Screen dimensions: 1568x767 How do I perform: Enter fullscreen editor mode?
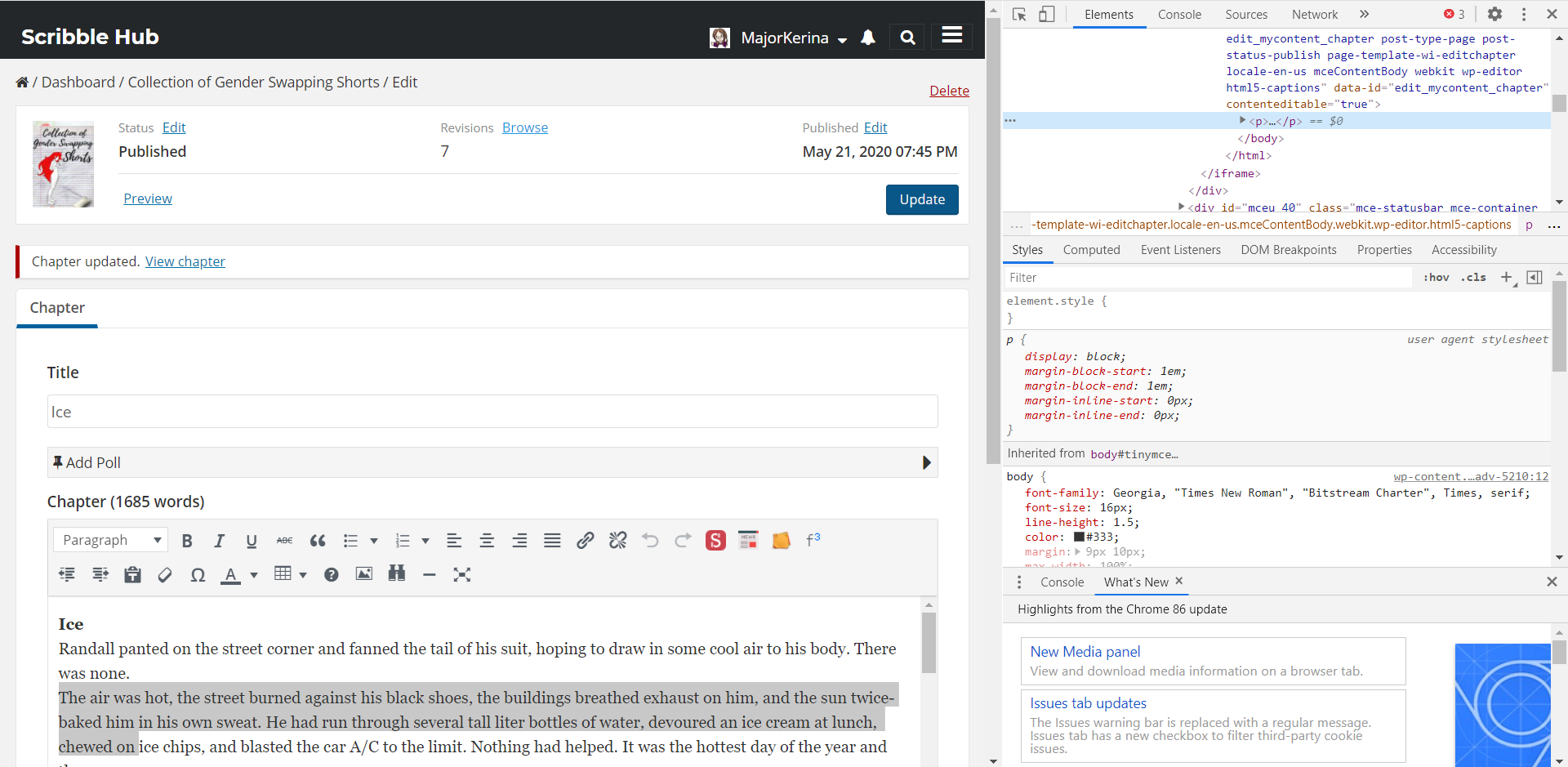(462, 575)
